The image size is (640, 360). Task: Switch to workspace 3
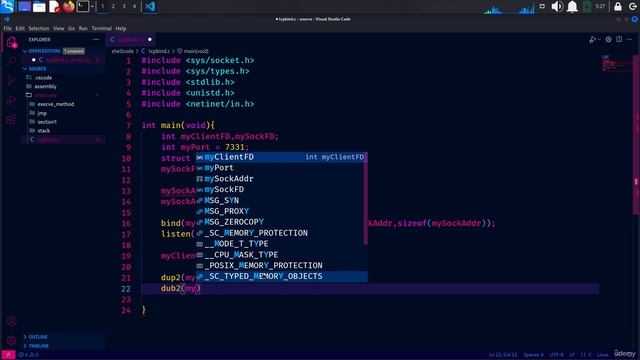pos(124,7)
